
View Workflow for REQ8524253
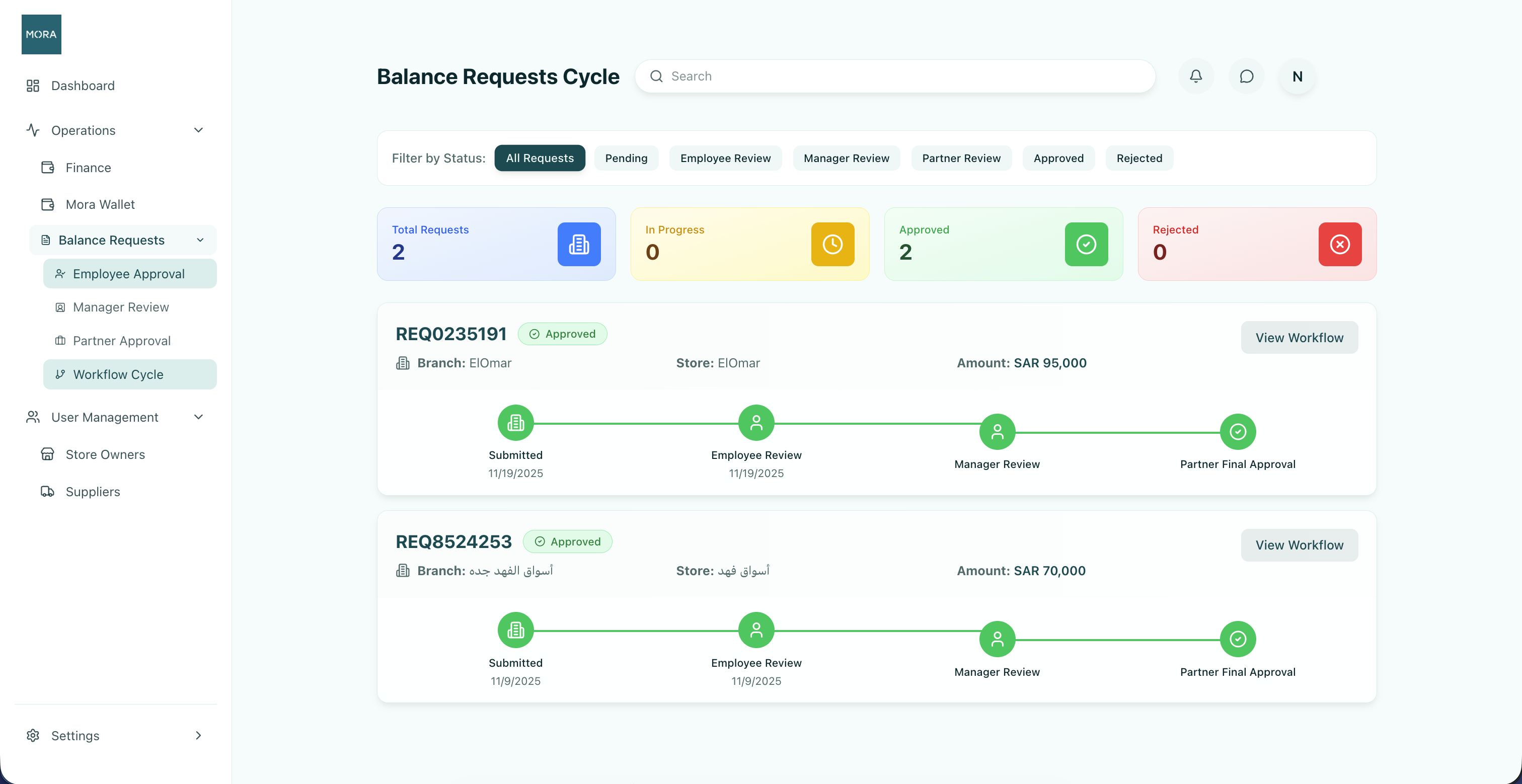1299,544
